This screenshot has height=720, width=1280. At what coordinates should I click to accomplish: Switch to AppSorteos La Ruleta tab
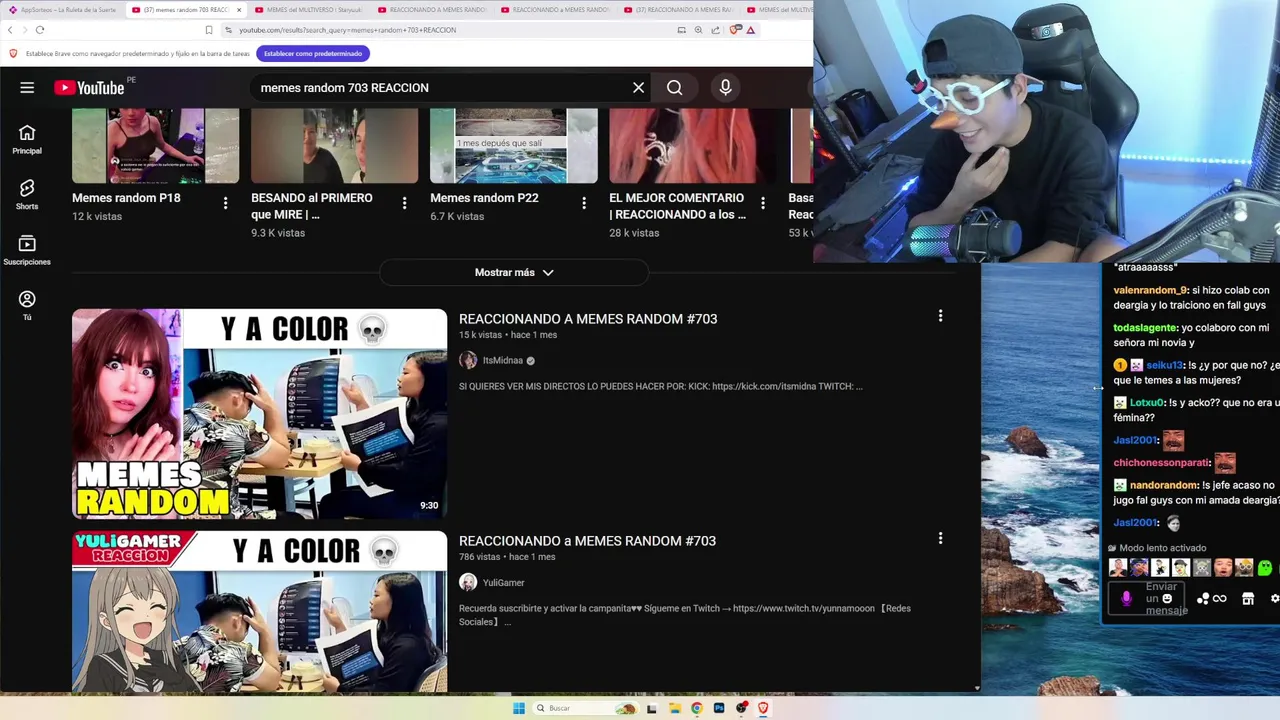(63, 10)
